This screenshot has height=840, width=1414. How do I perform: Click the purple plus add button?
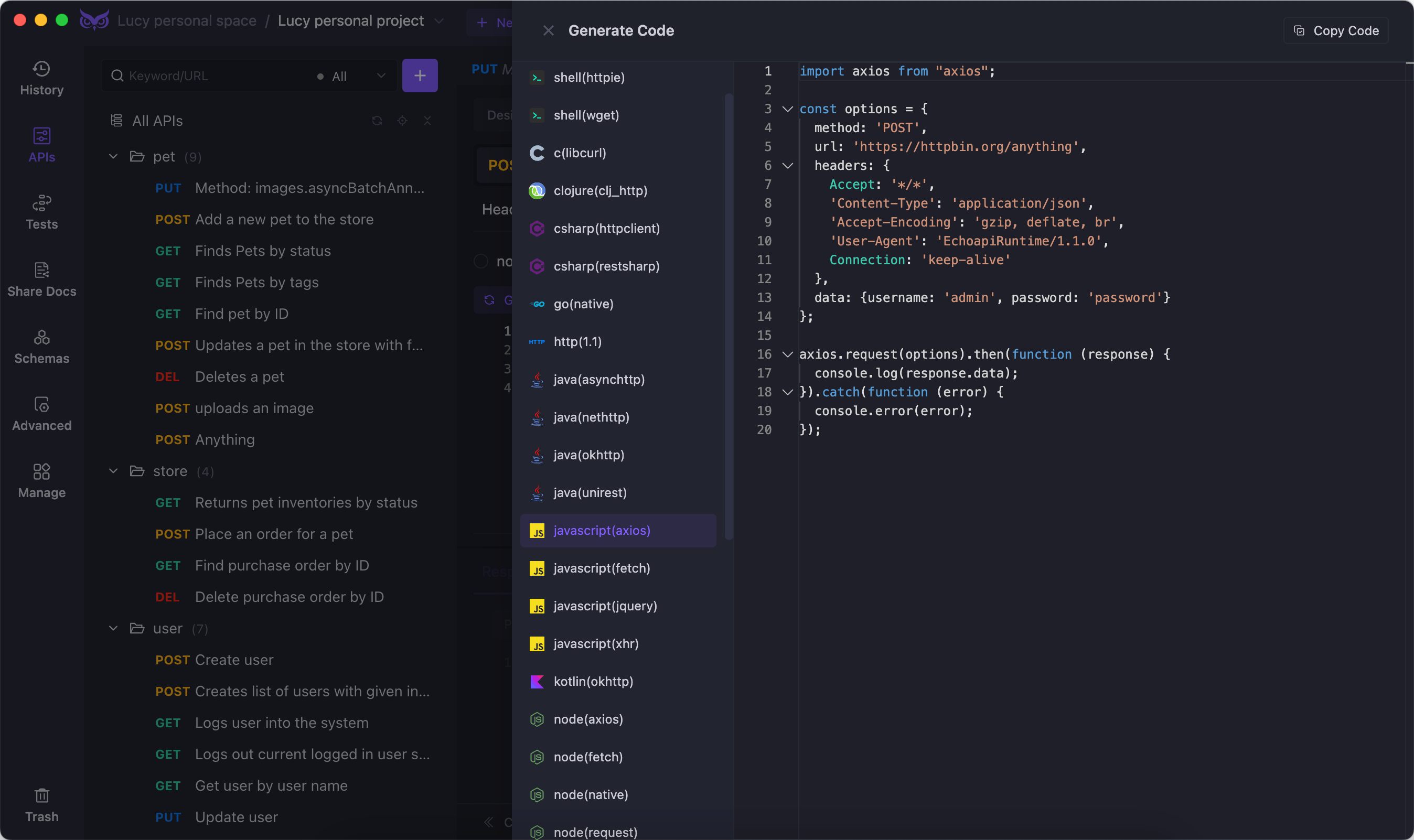420,76
